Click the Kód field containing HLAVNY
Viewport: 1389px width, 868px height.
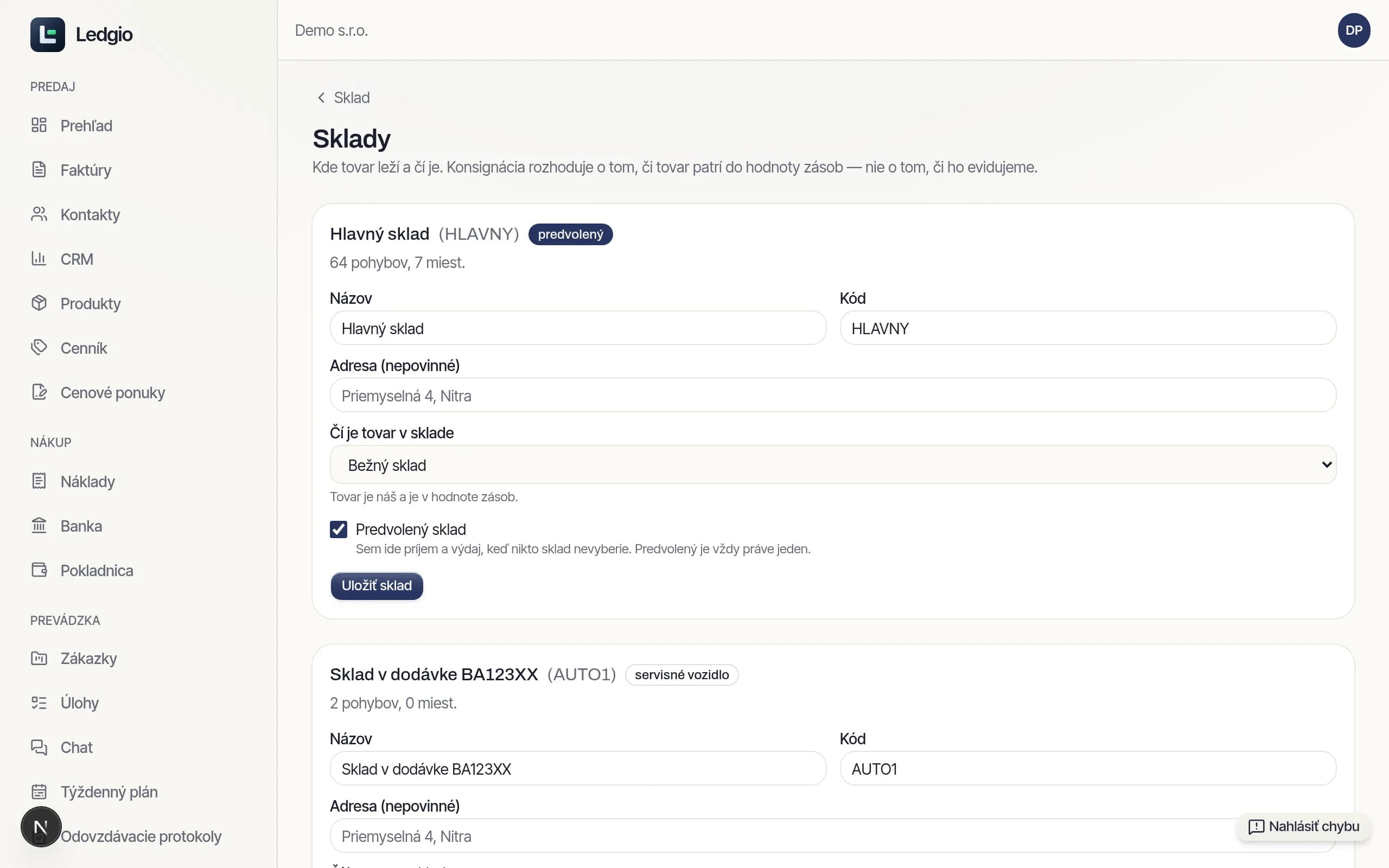1088,328
